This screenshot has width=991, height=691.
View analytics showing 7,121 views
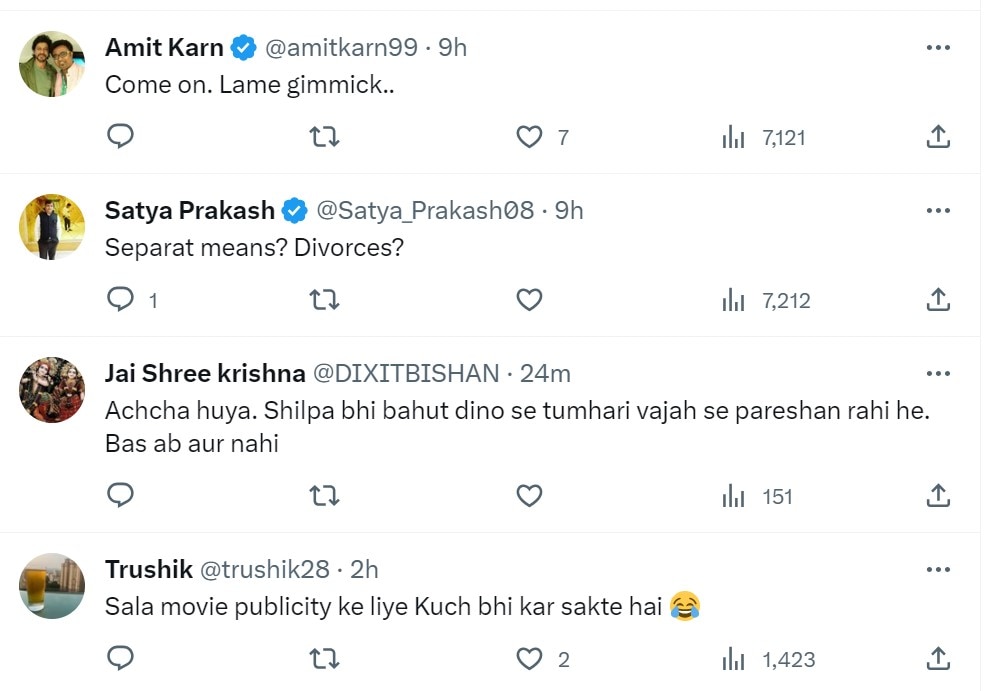[764, 137]
